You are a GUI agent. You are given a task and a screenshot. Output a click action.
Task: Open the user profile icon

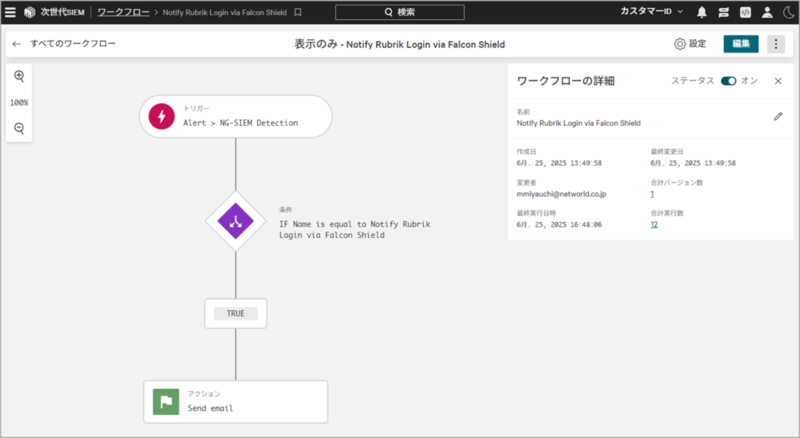coord(767,12)
